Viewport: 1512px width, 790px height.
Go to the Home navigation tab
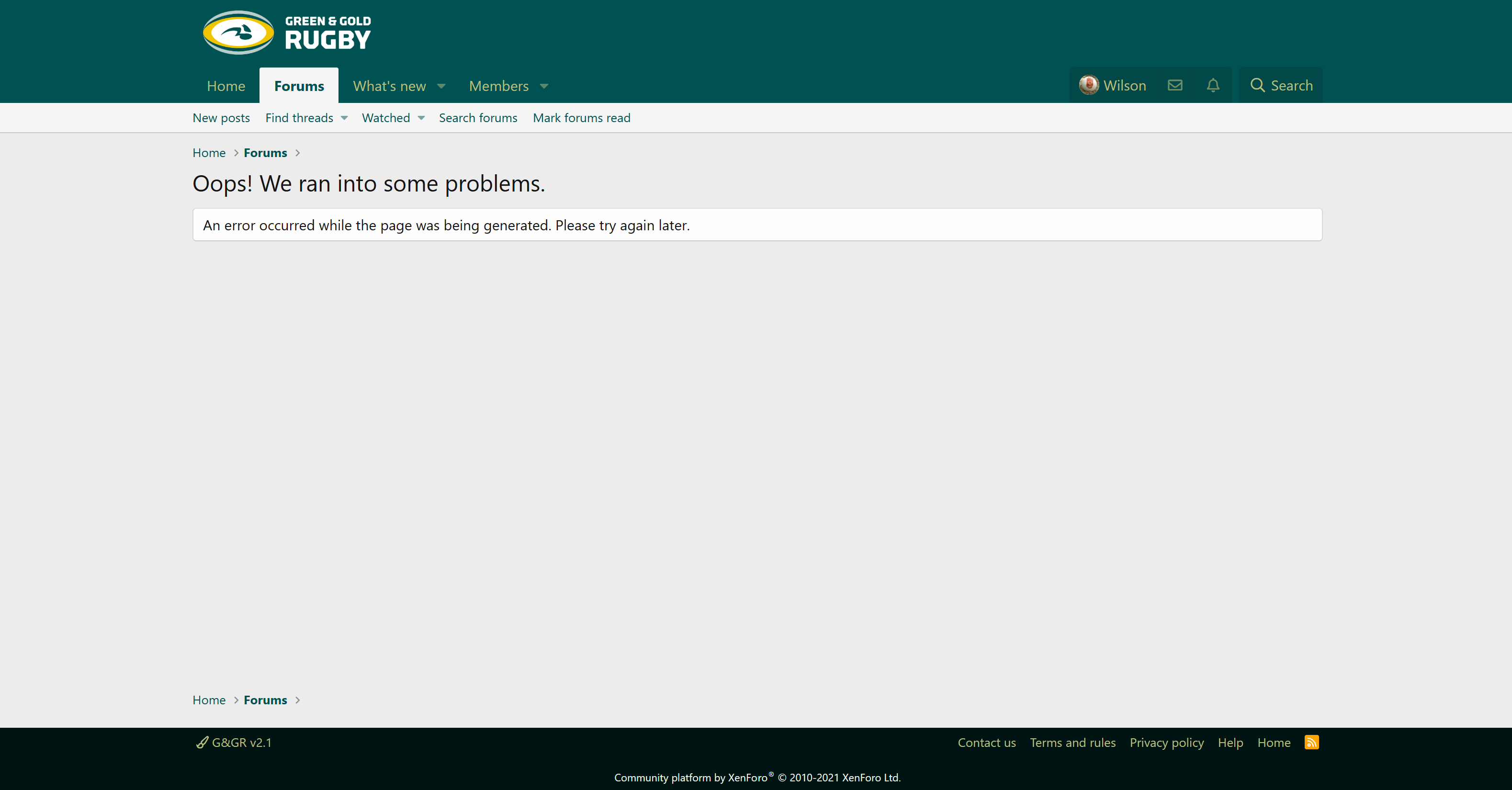[x=226, y=86]
